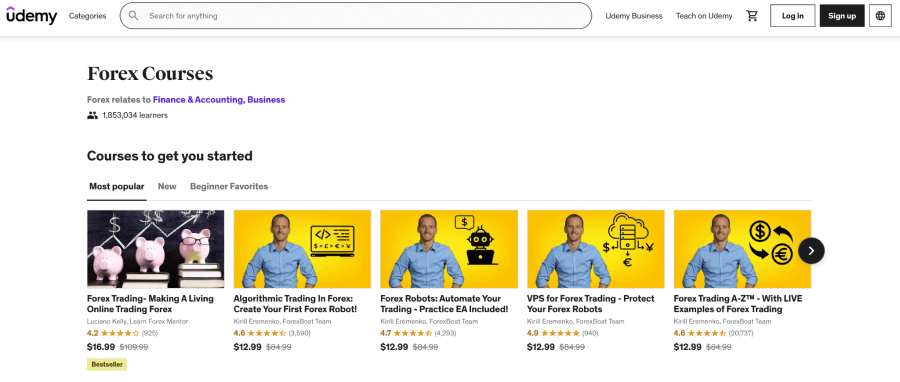Open the Forex Trading A-Z thumbnail

tap(742, 249)
